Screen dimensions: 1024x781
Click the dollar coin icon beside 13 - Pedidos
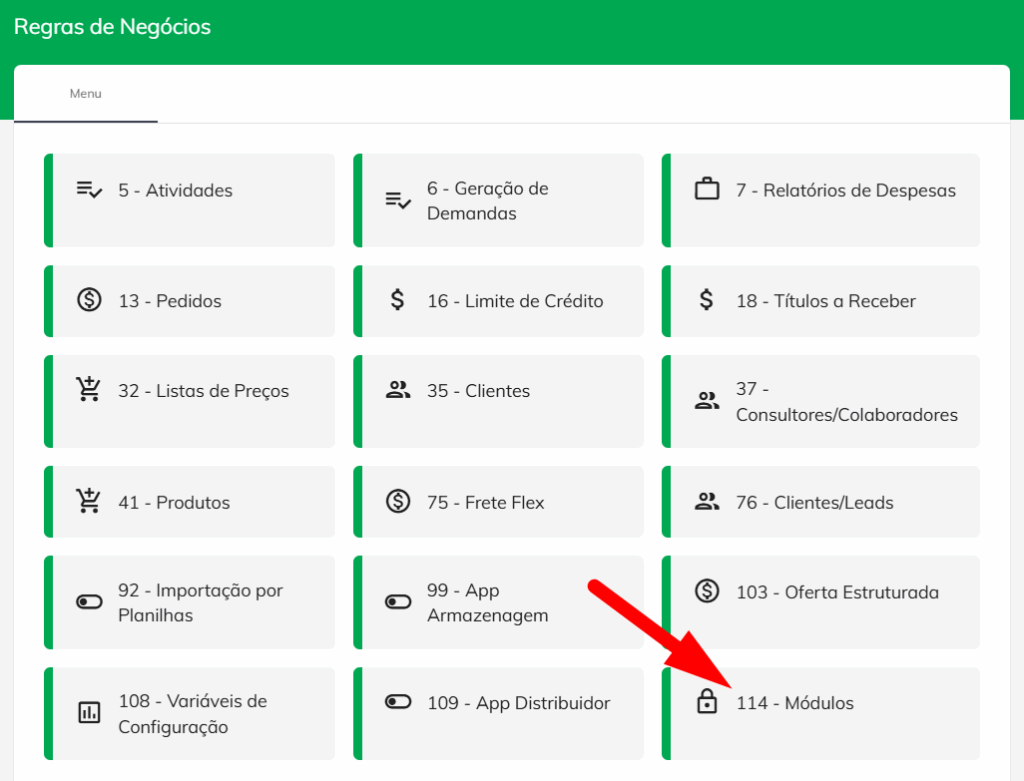click(89, 300)
